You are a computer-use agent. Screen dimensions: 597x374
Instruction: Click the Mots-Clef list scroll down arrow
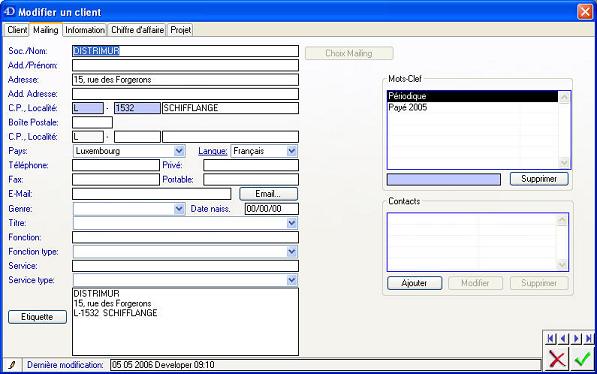[x=564, y=163]
